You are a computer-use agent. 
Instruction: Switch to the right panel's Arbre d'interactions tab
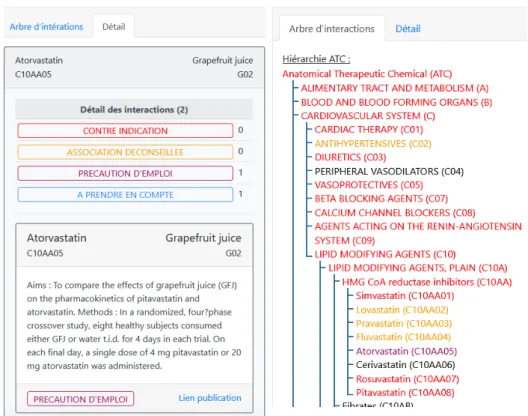tap(332, 29)
